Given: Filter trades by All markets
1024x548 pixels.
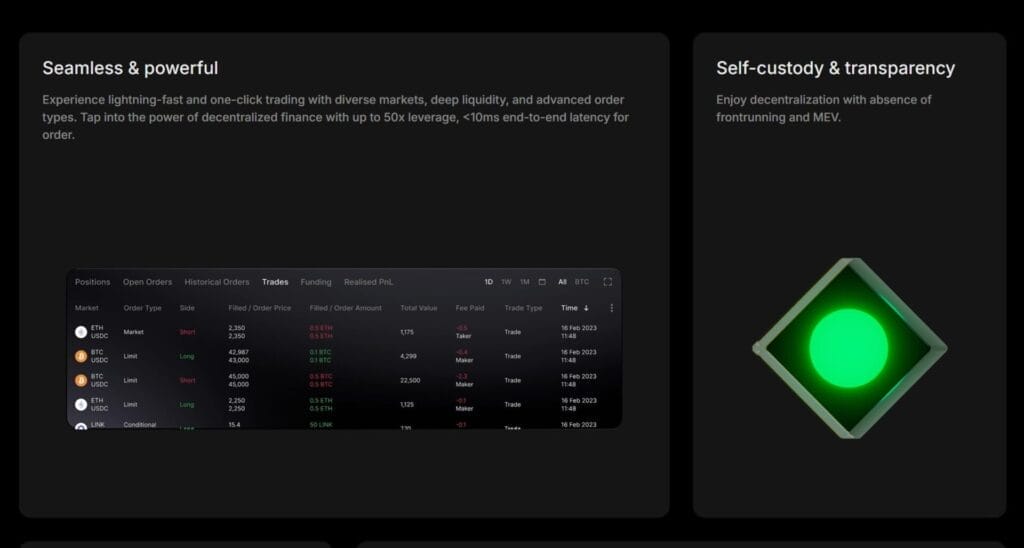Looking at the screenshot, I should coord(563,282).
